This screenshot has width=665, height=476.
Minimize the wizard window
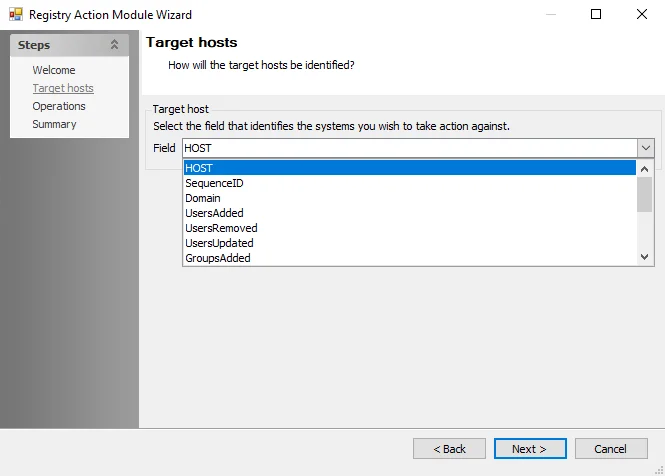point(550,14)
